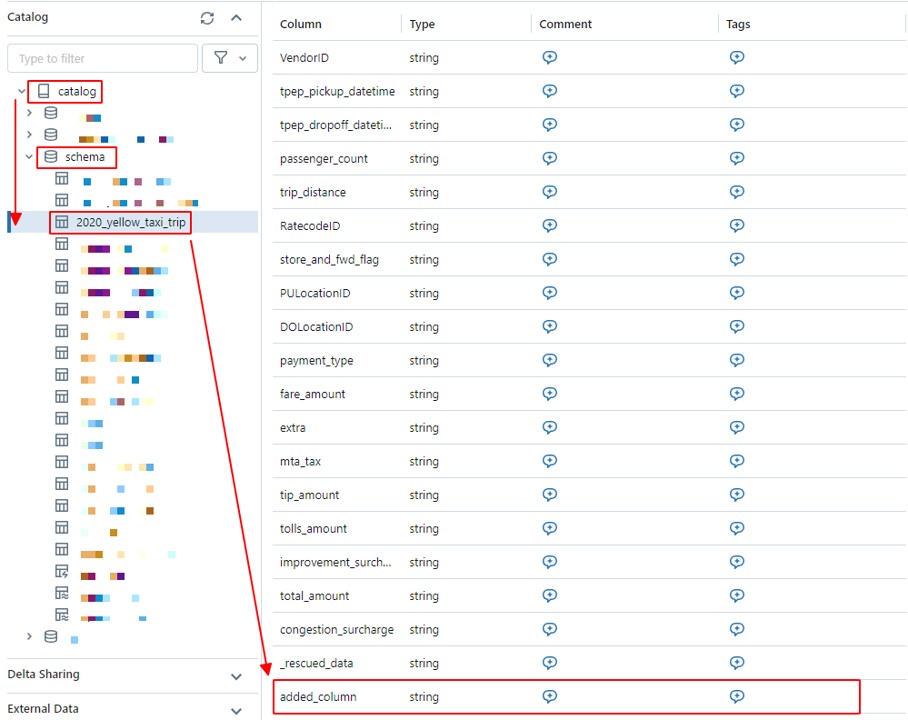Collapse the Catalog panel chevron
Viewport: 908px width, 720px height.
point(236,18)
